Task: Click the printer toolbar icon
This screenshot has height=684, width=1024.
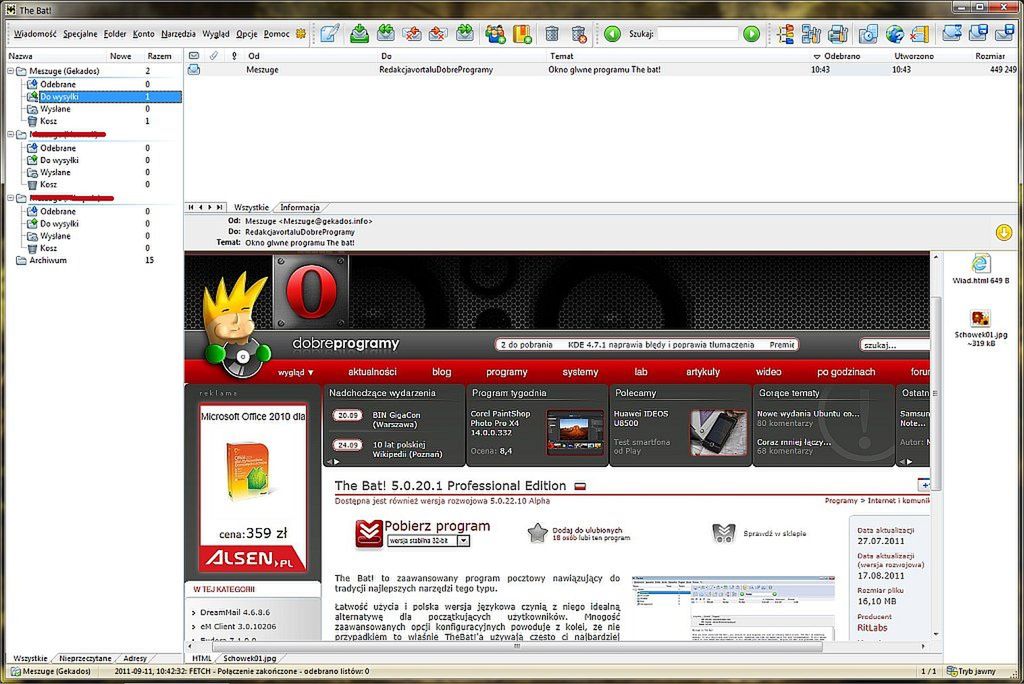Action: coord(838,33)
